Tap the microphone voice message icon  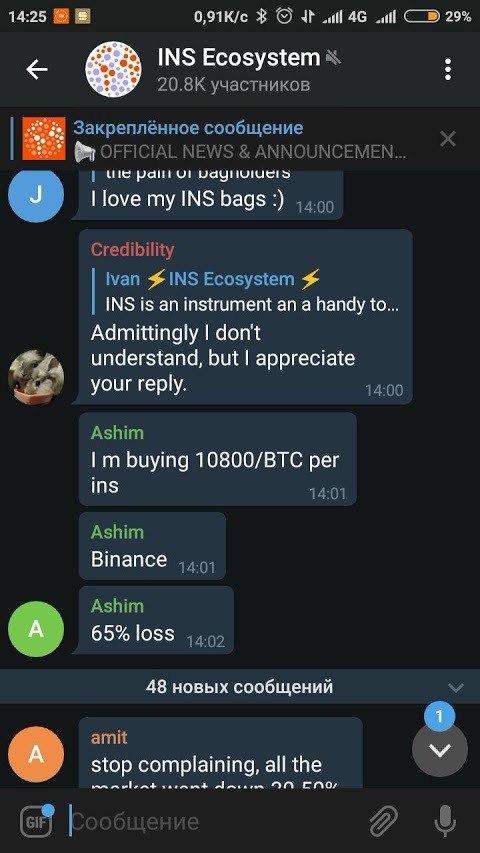(x=445, y=821)
